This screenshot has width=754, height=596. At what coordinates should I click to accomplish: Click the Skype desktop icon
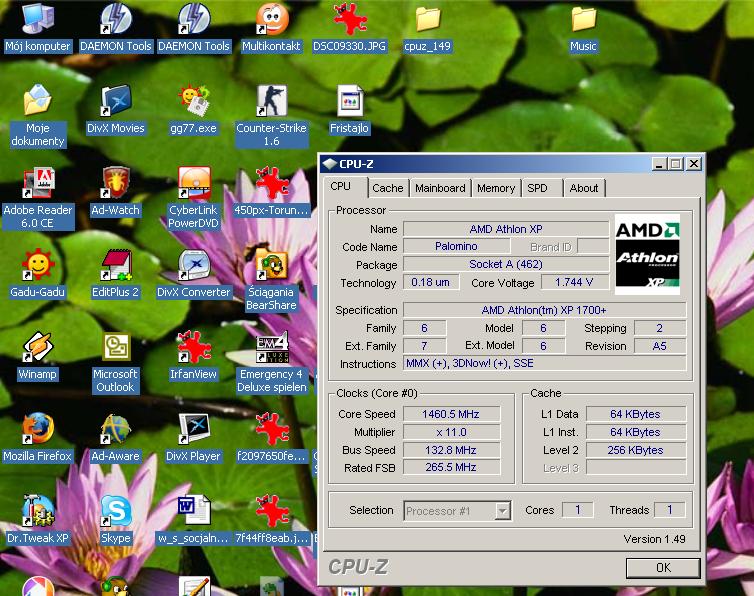(116, 511)
